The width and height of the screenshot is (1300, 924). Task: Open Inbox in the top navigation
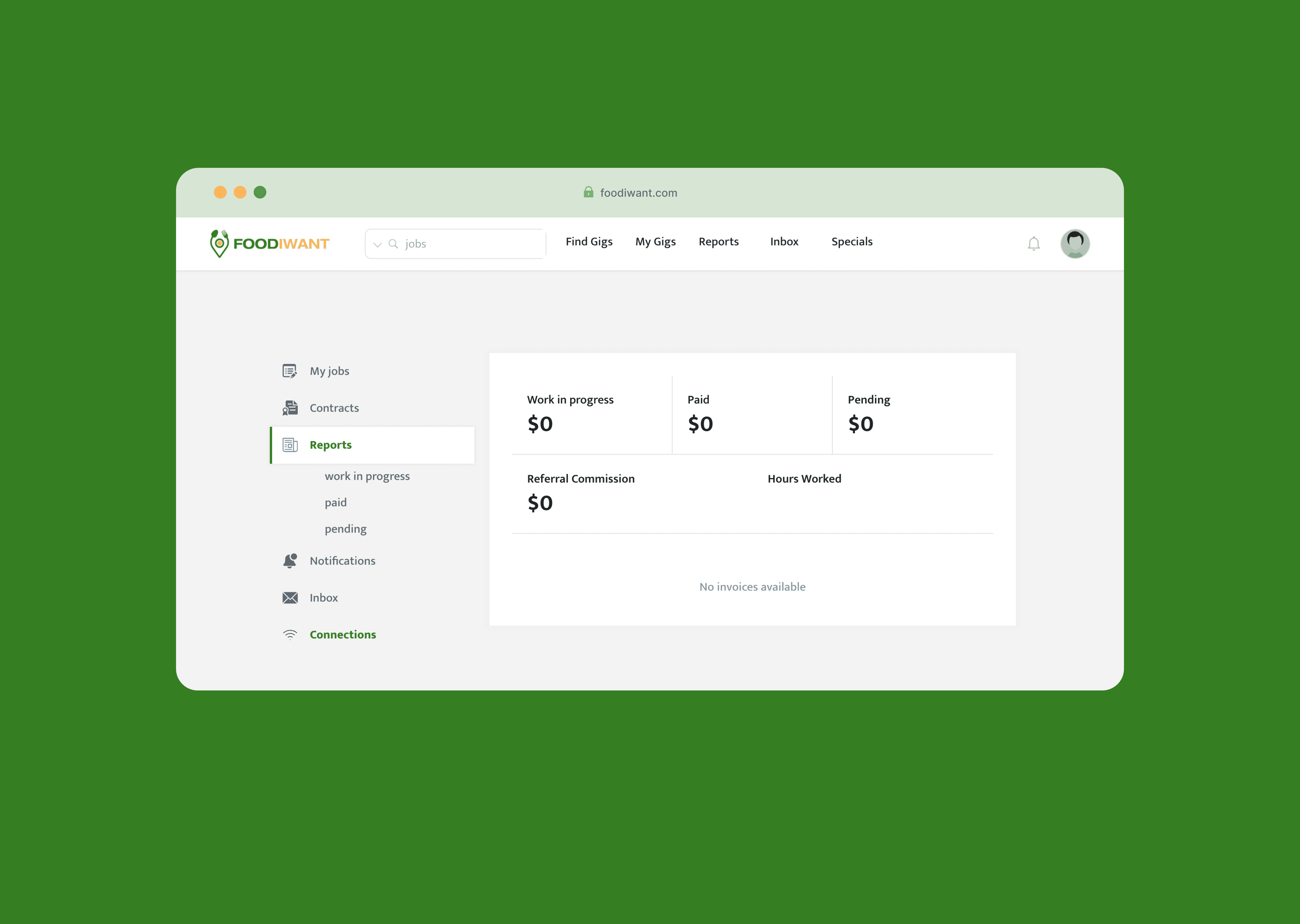pyautogui.click(x=784, y=242)
